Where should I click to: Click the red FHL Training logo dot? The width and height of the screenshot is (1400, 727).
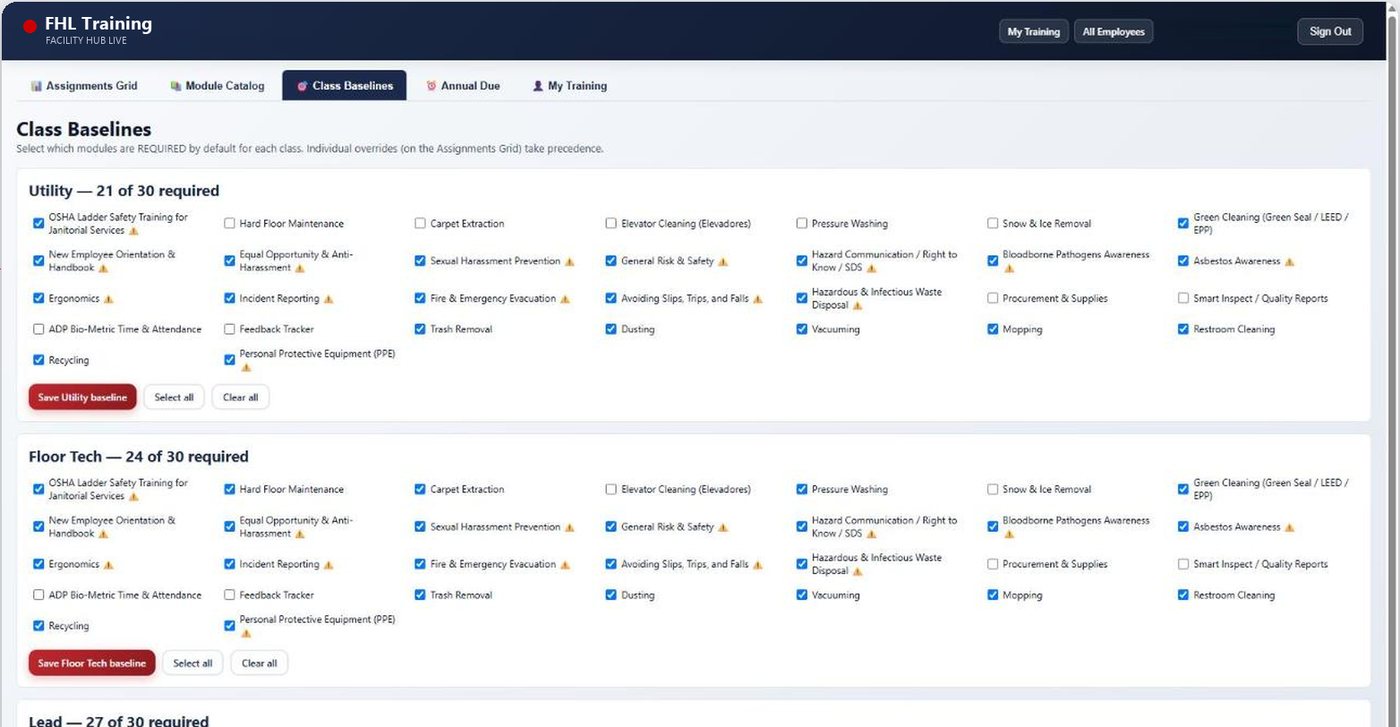30,26
